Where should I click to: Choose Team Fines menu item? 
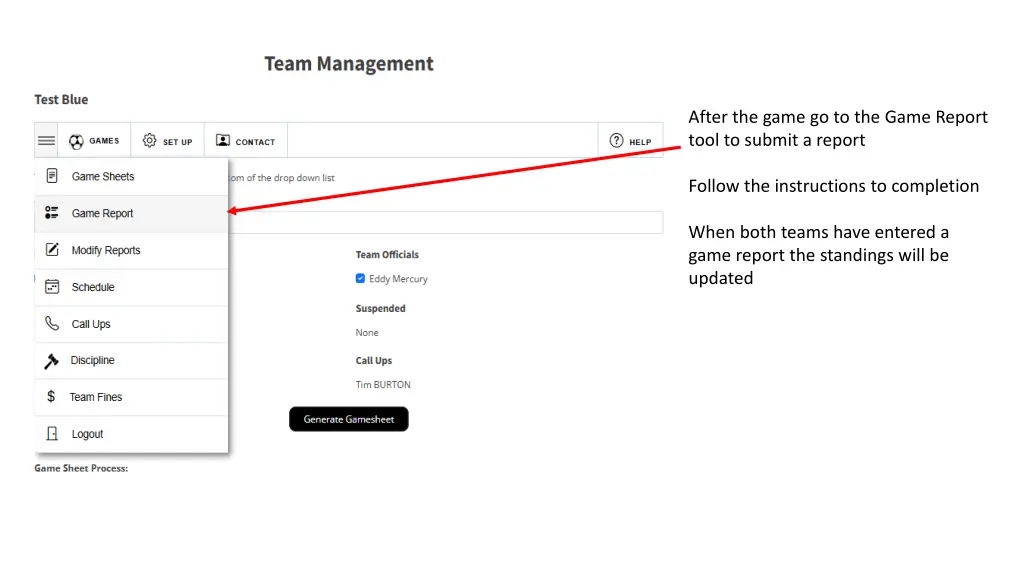(131, 397)
